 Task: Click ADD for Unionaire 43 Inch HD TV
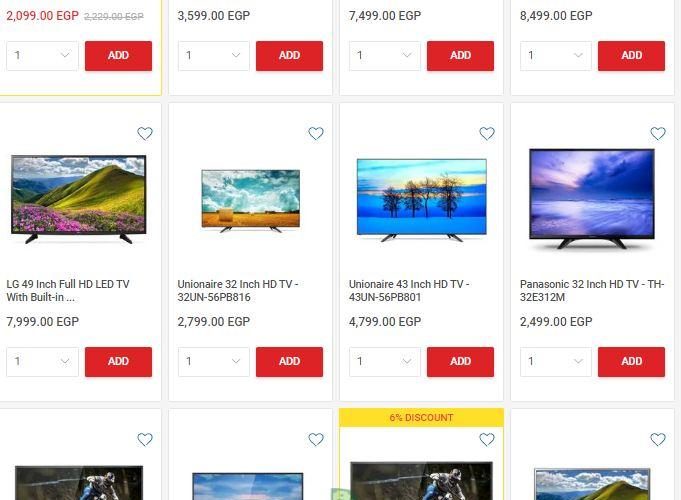[460, 361]
